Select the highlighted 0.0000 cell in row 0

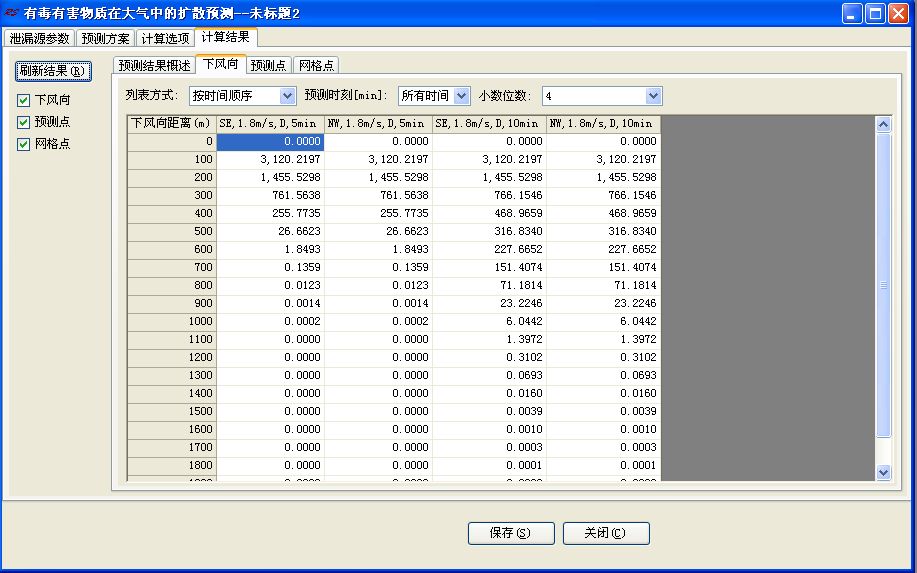click(270, 141)
